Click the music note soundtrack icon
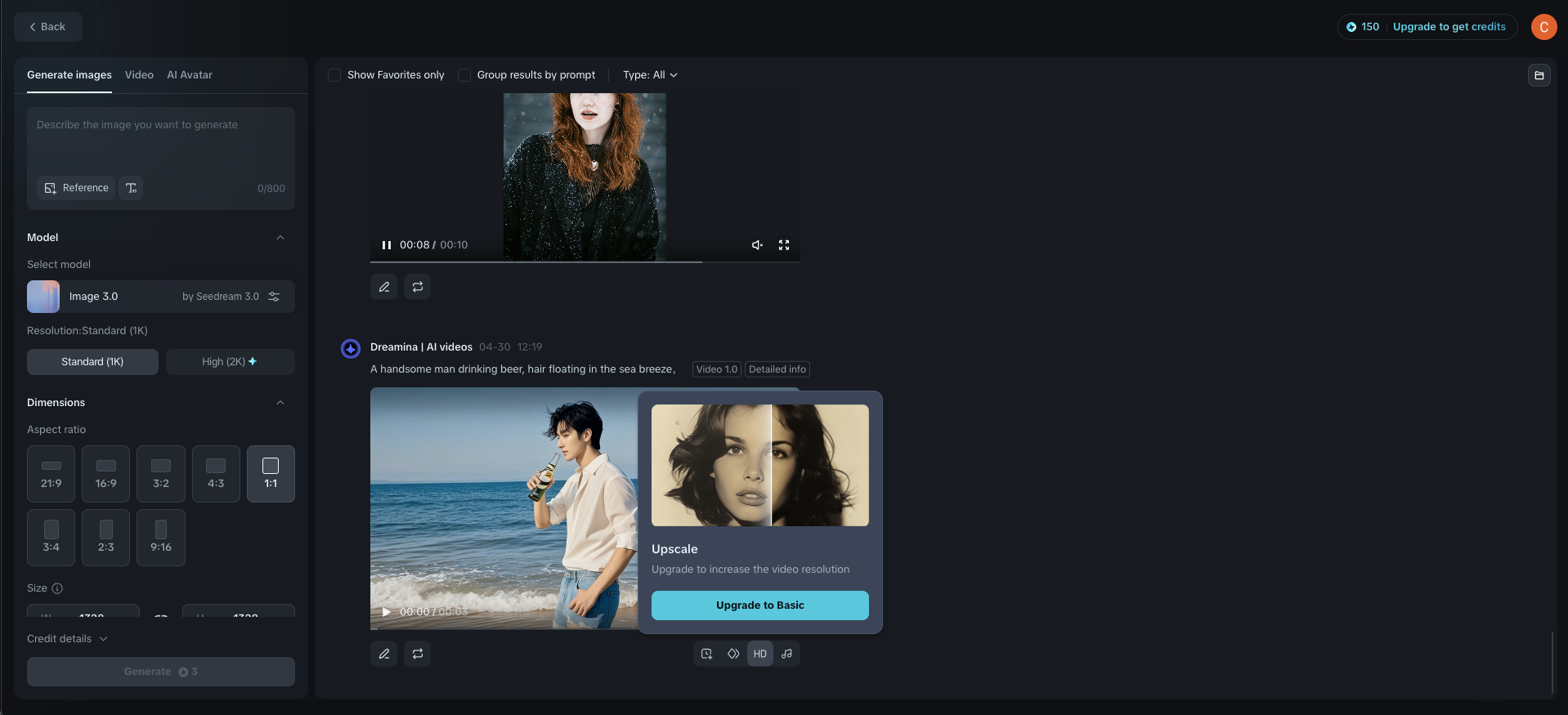Screen dimensions: 1568x715 tap(786, 654)
